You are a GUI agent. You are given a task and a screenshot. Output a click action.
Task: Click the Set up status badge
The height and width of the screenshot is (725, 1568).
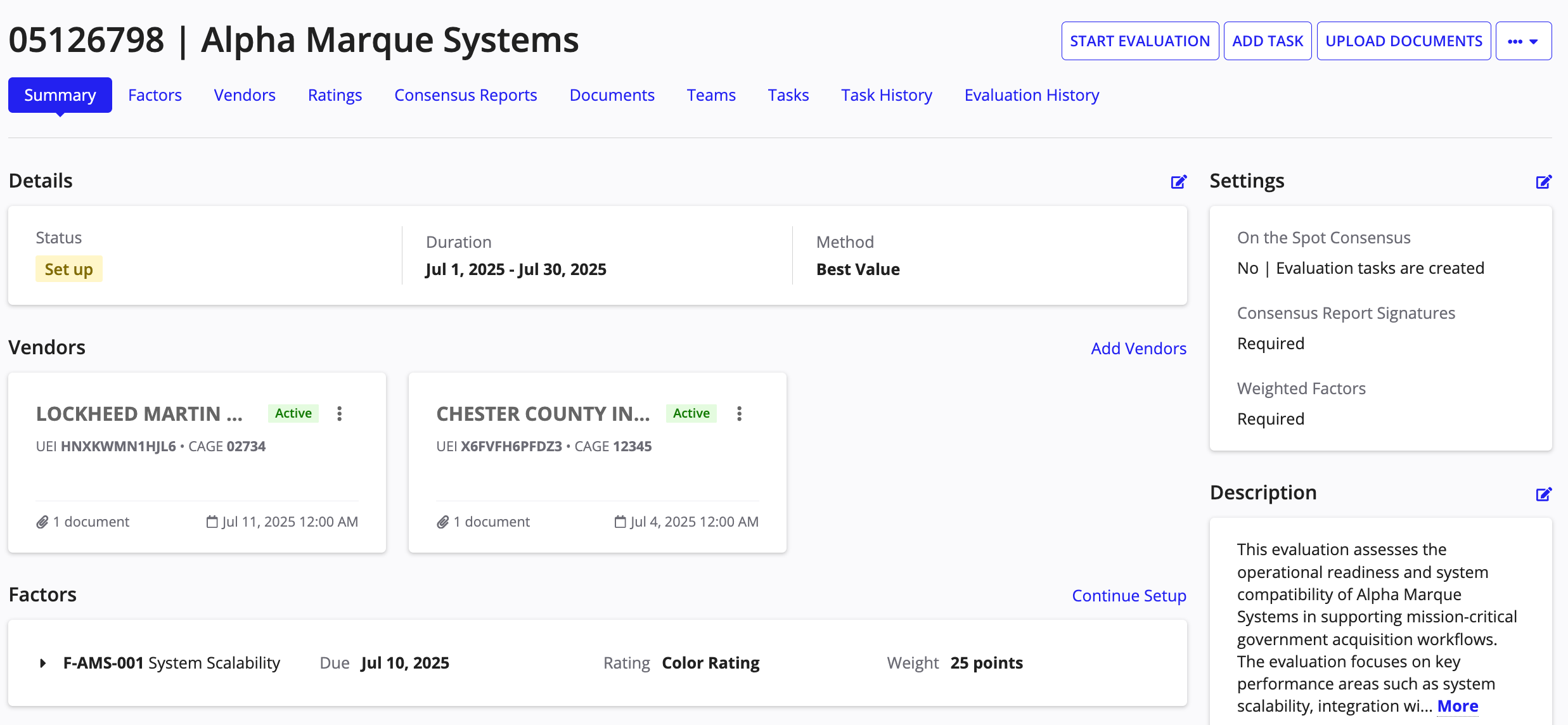coord(68,269)
